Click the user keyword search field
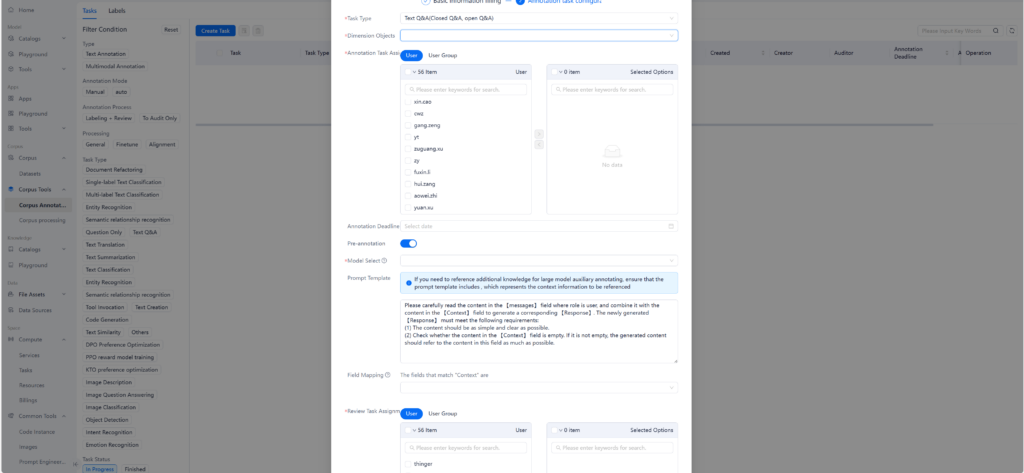Screen dimensions: 1024x473 (x=467, y=89)
